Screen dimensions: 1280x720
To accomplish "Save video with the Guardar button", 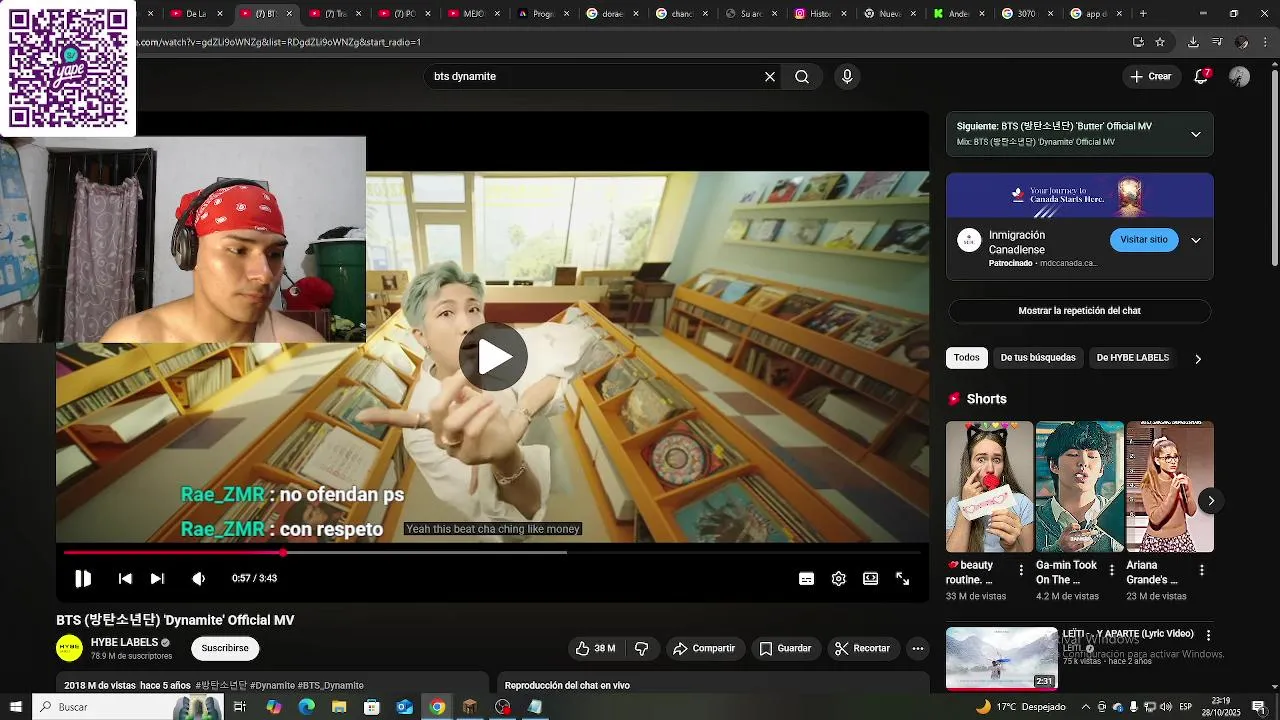I will [785, 648].
